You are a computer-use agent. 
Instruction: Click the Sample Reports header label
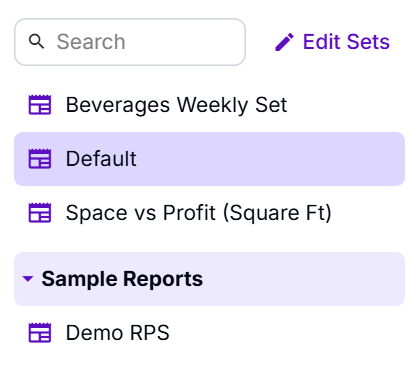point(122,279)
